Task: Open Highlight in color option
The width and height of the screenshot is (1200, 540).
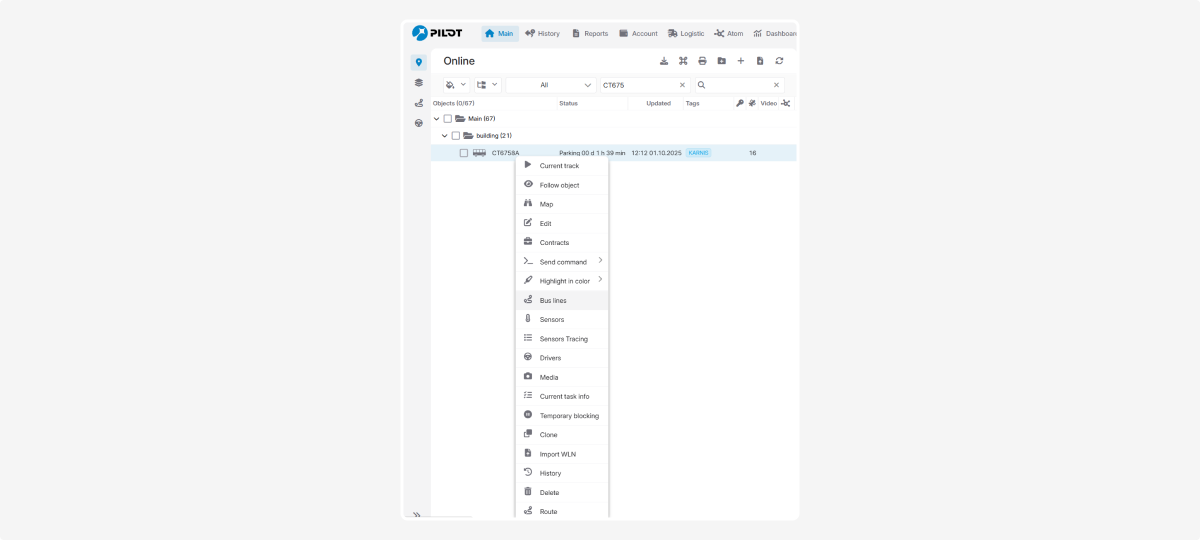Action: click(564, 281)
